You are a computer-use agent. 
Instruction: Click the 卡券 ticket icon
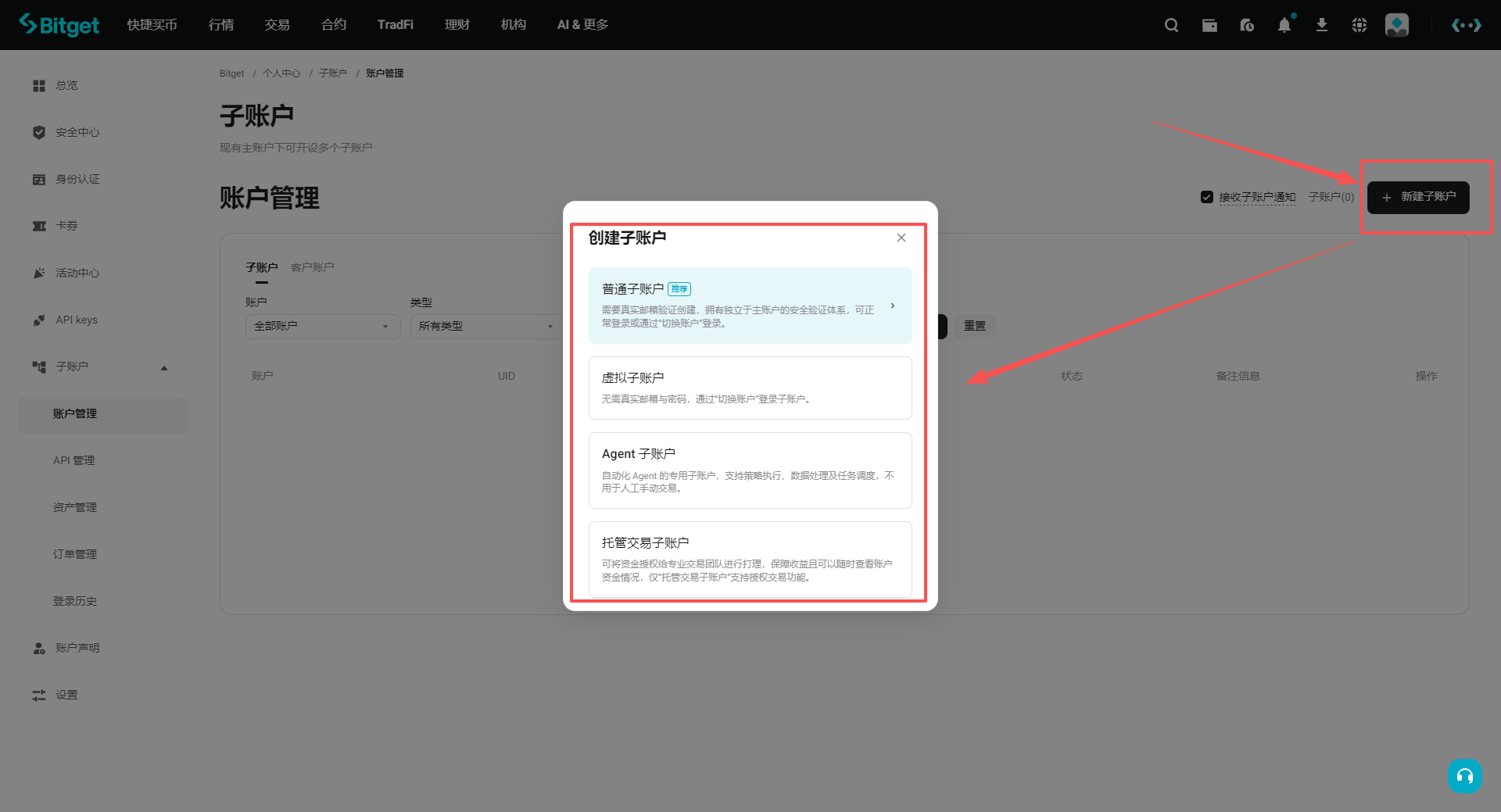coord(39,226)
